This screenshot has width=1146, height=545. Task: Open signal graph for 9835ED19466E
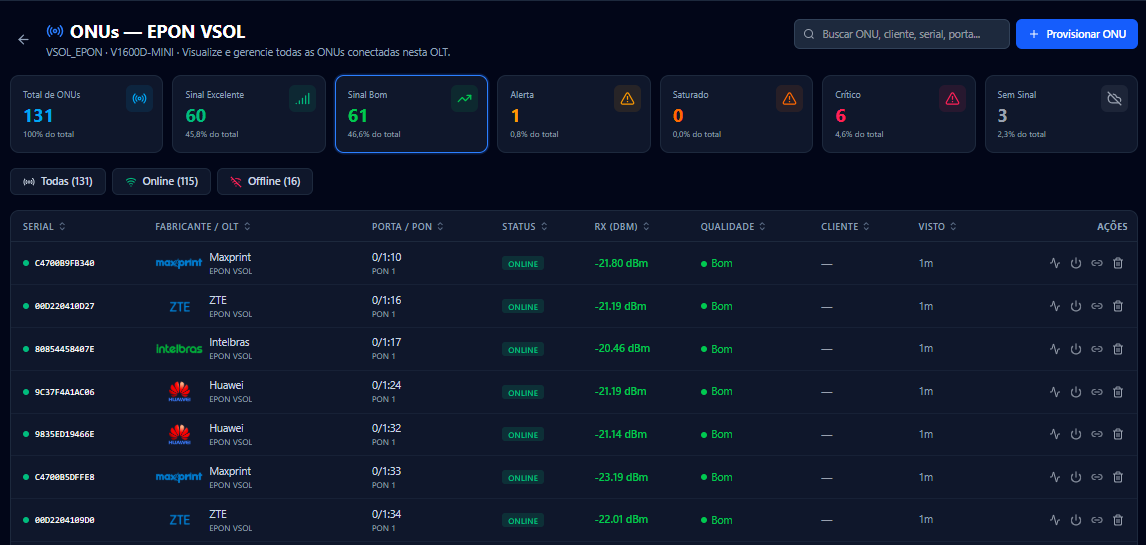[1054, 434]
